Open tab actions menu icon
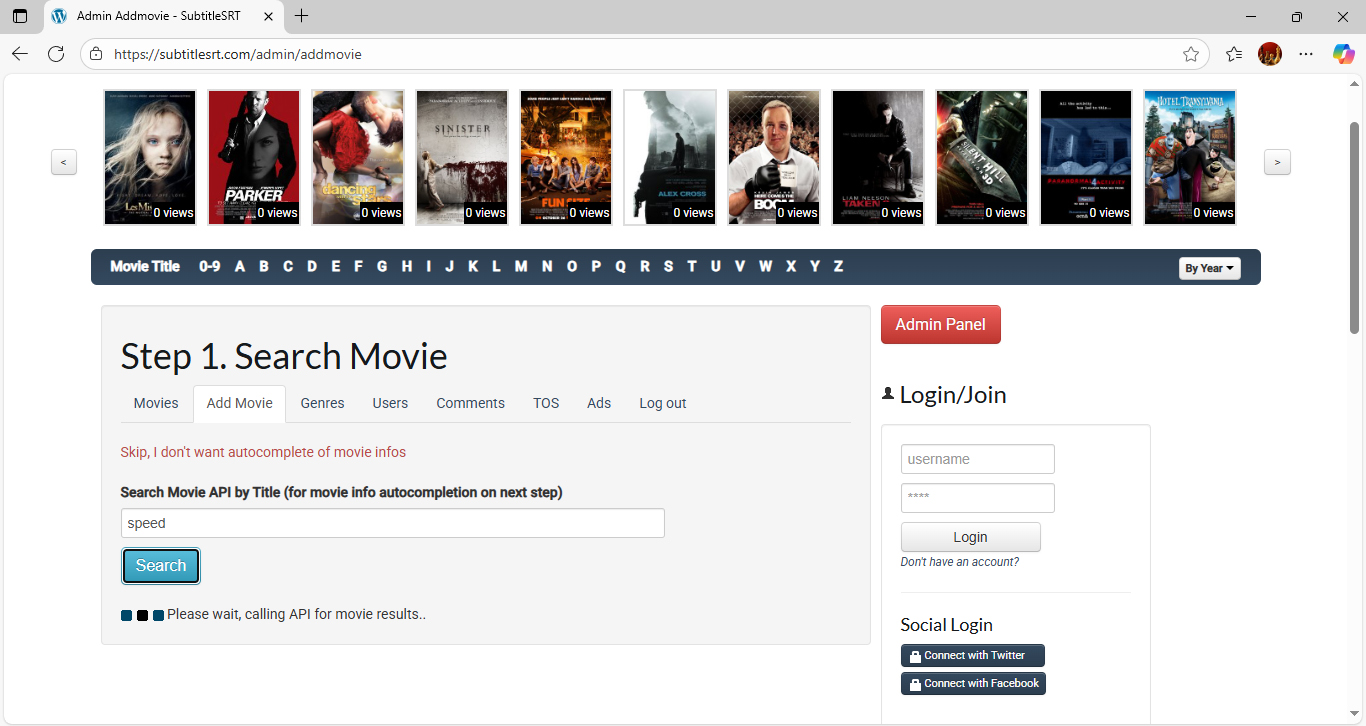This screenshot has width=1366, height=726. pyautogui.click(x=20, y=16)
